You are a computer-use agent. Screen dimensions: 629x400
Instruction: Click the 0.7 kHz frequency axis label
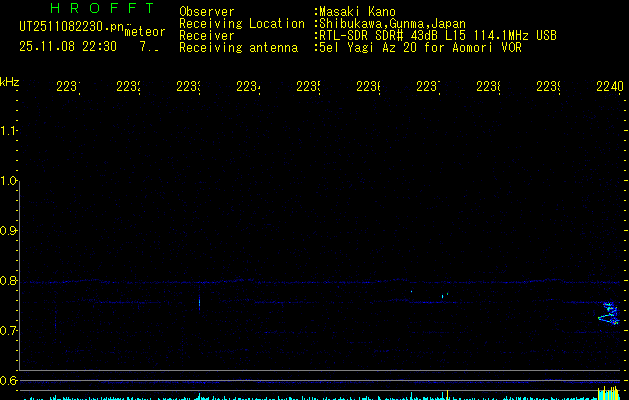tap(10, 331)
